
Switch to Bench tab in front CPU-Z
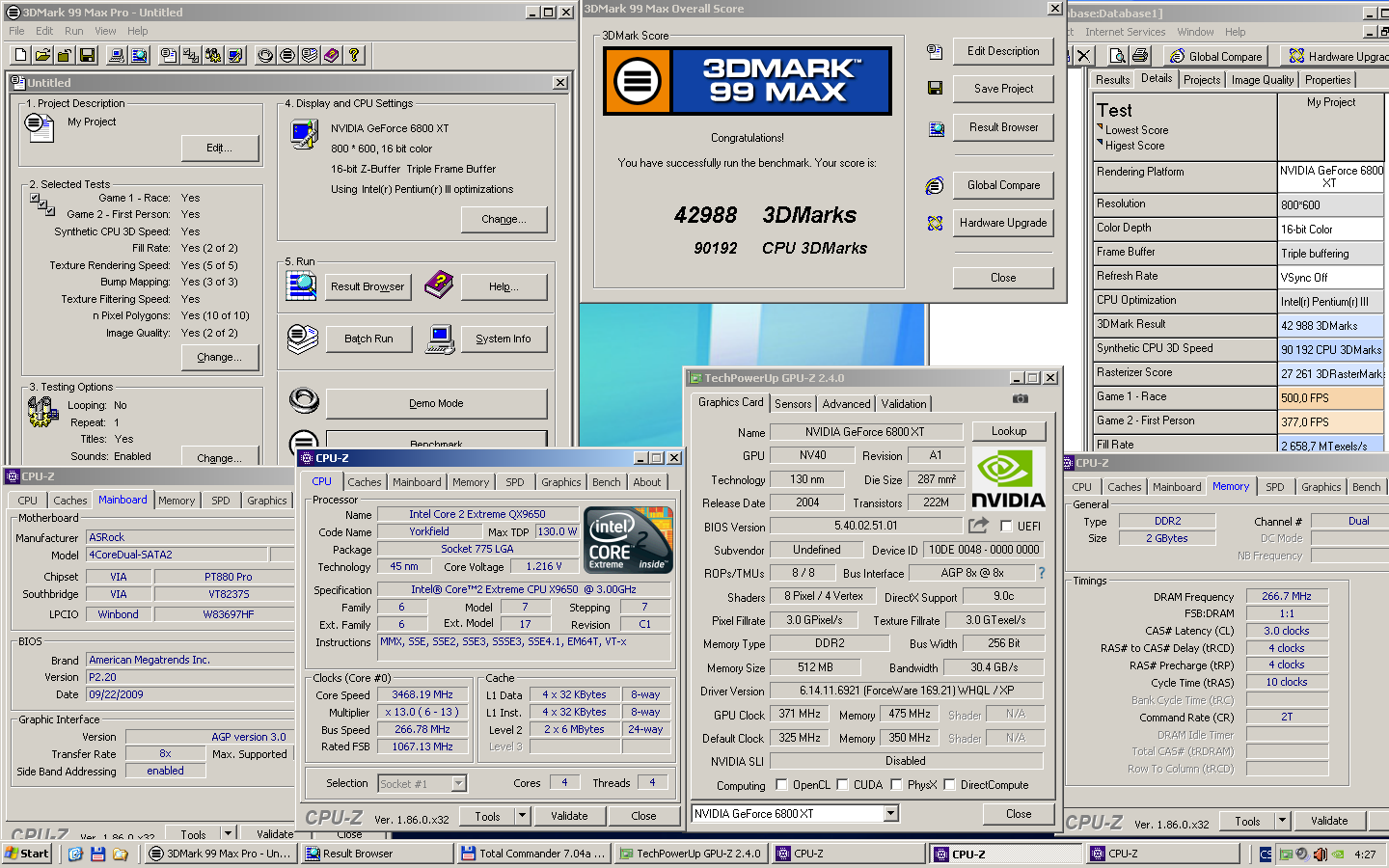click(607, 482)
